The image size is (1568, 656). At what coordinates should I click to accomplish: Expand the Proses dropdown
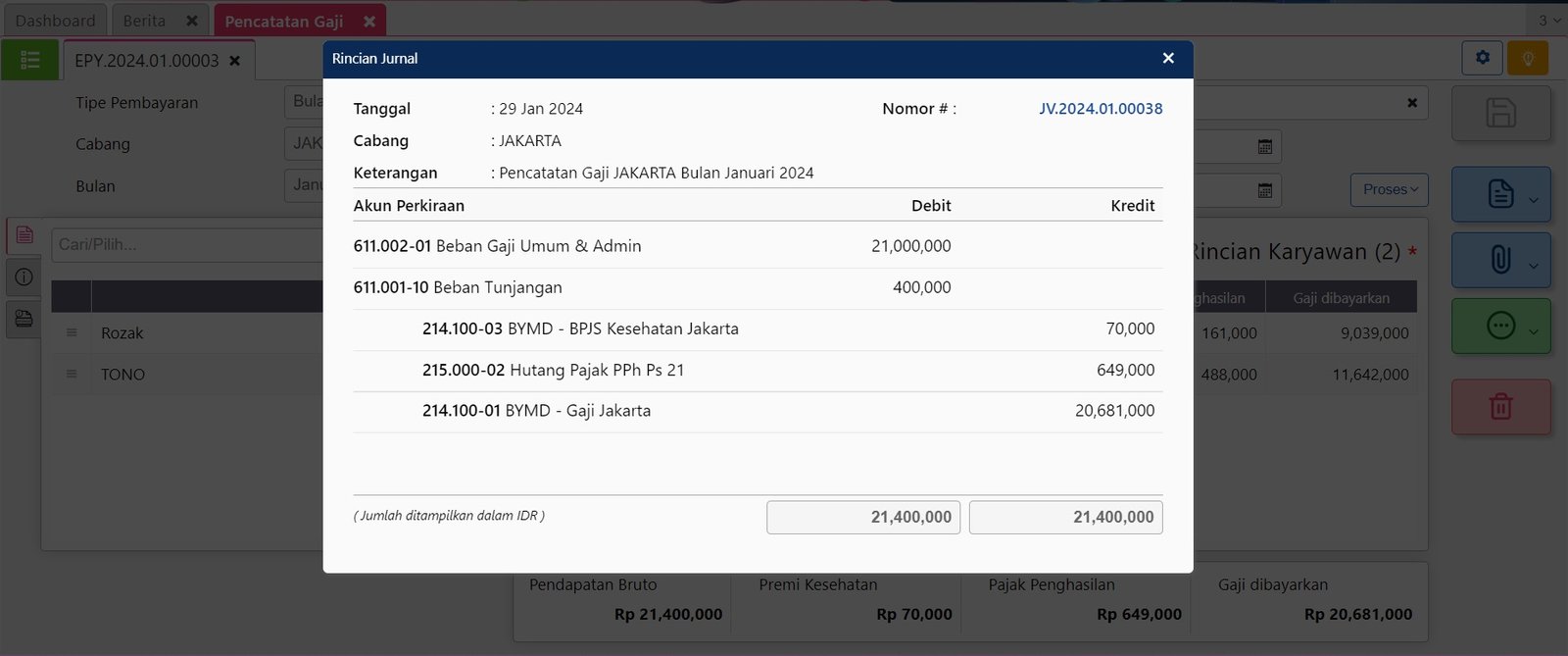point(1390,189)
